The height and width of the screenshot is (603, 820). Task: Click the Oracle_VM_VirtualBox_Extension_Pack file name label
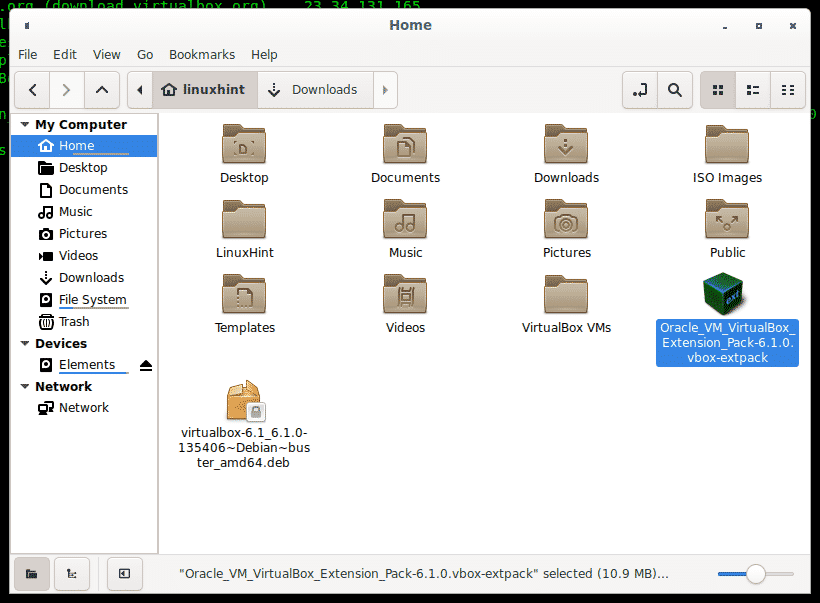[727, 343]
